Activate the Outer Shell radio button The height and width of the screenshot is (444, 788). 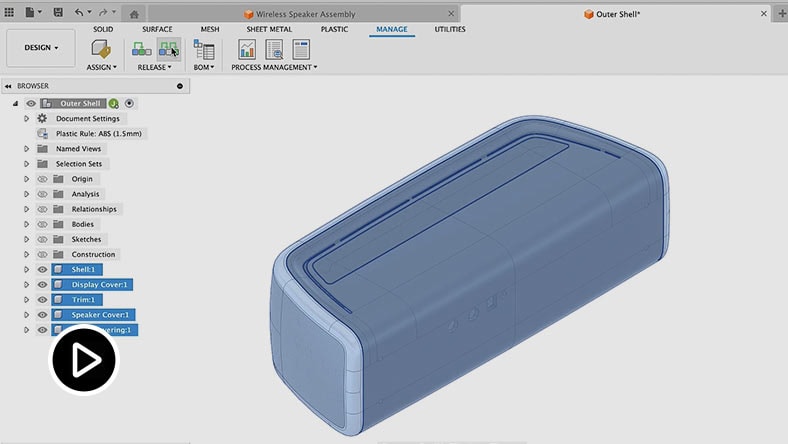pos(129,103)
